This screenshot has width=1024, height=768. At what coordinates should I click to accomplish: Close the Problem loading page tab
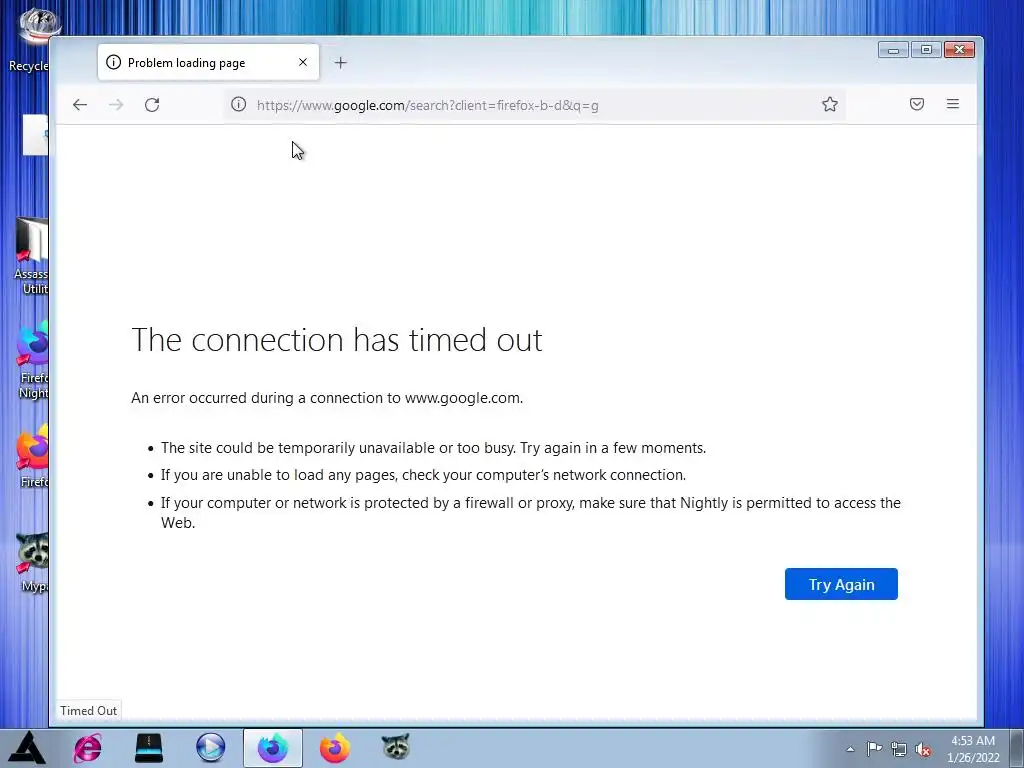303,62
